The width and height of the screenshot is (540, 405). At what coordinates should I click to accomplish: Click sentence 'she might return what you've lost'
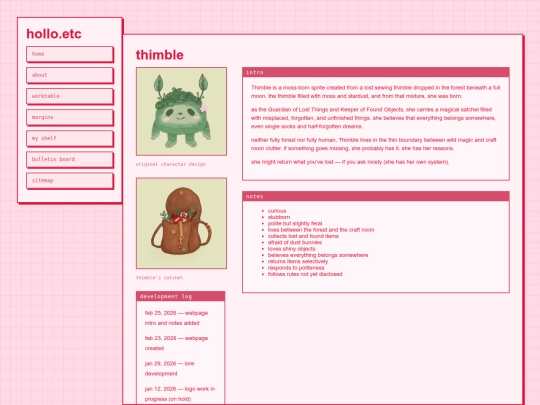tap(350, 162)
